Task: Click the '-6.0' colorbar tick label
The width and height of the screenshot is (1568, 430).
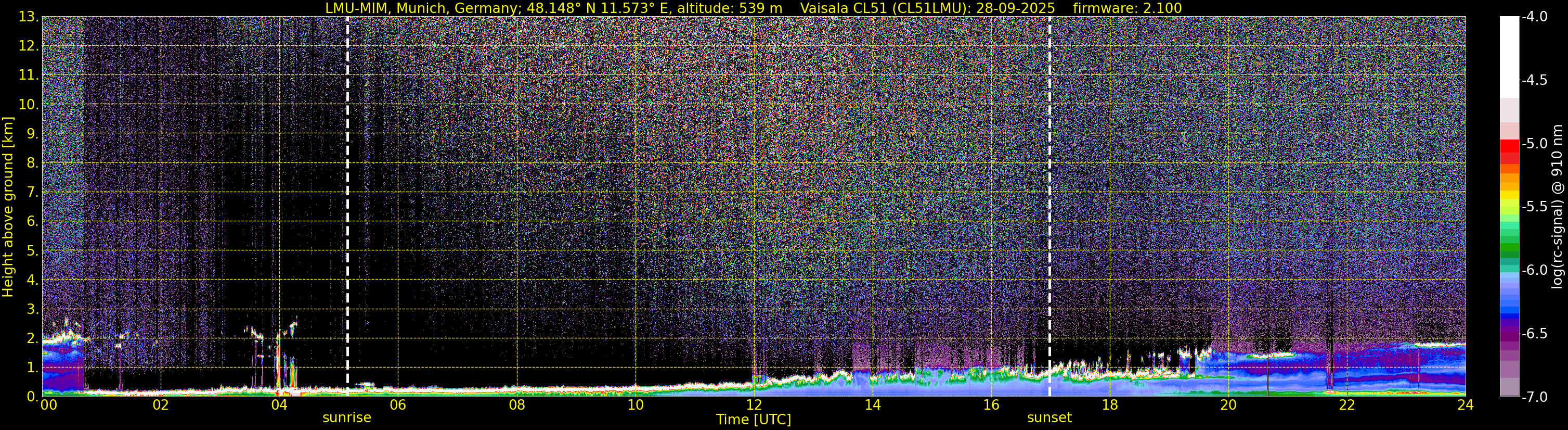Action: pyautogui.click(x=1535, y=270)
